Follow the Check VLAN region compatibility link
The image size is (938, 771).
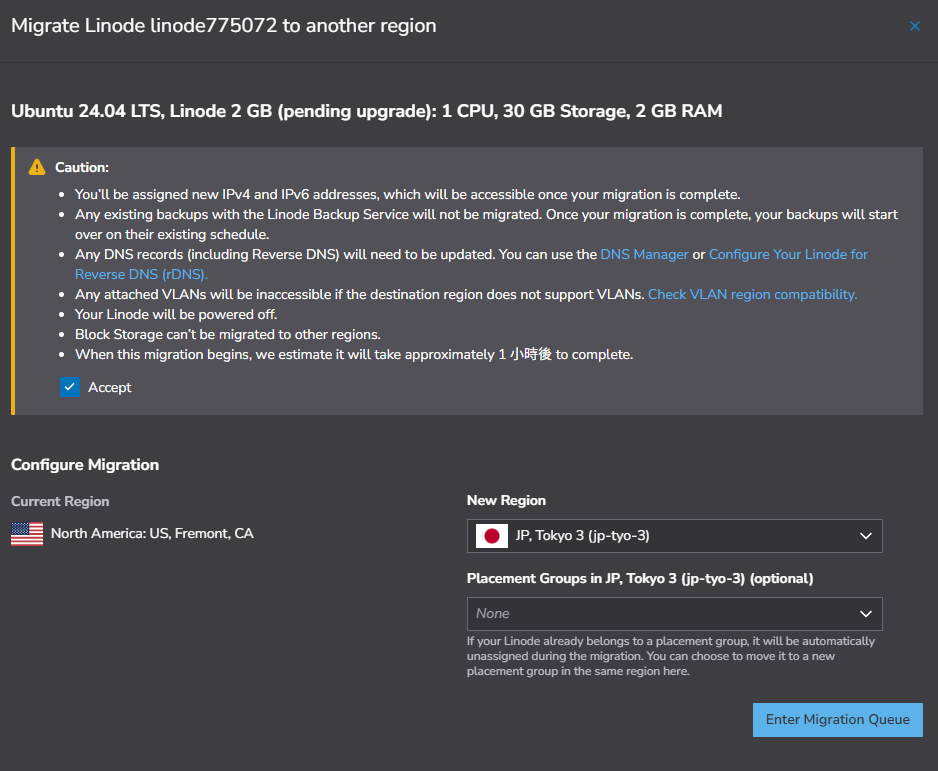pyautogui.click(x=752, y=293)
